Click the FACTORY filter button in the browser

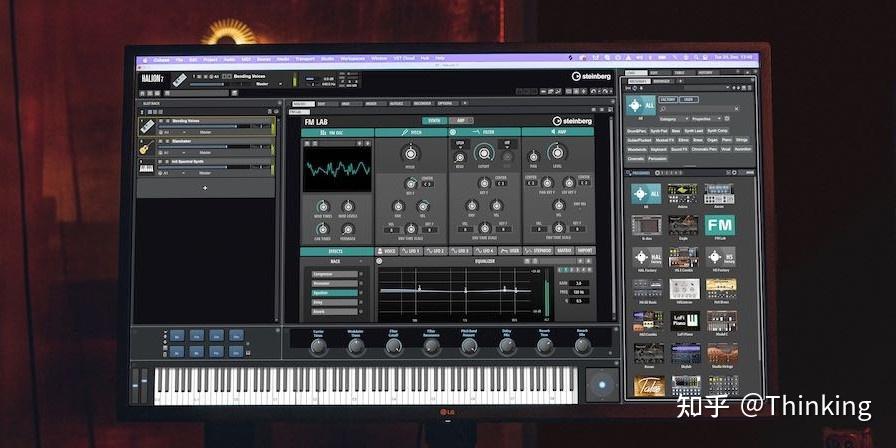tap(667, 99)
